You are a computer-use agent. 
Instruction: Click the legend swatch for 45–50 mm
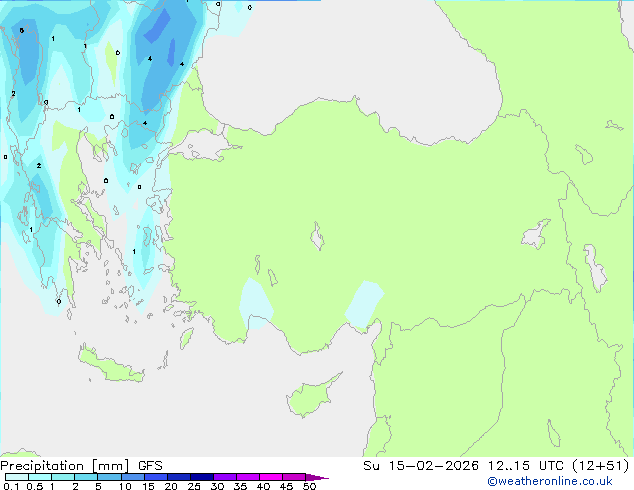pos(294,477)
